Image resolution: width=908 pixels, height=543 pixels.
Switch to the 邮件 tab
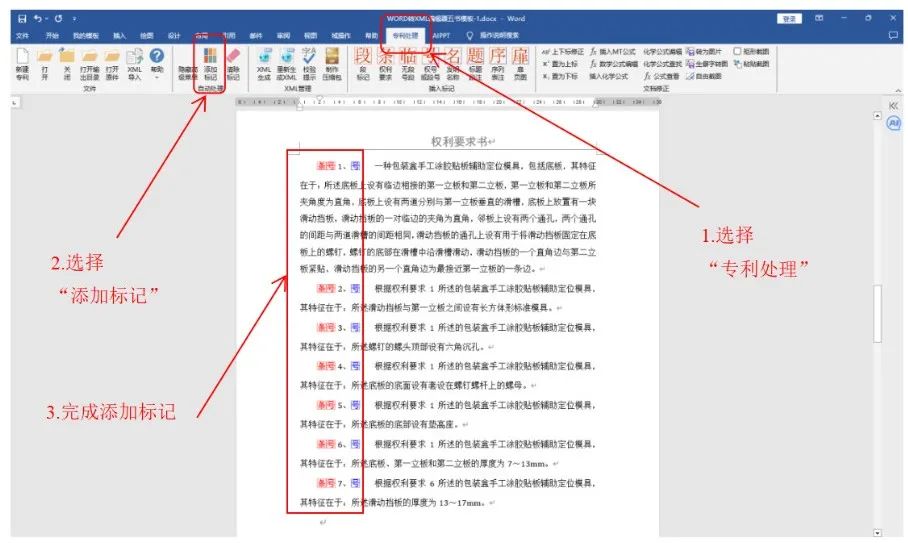click(x=256, y=36)
